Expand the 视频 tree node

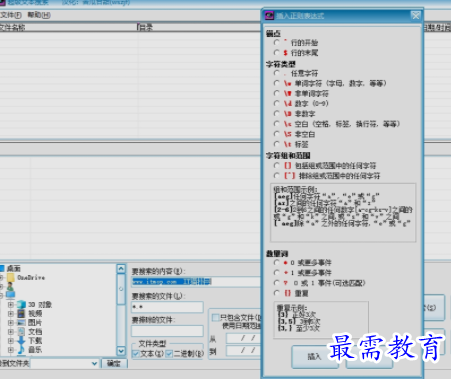[11, 314]
